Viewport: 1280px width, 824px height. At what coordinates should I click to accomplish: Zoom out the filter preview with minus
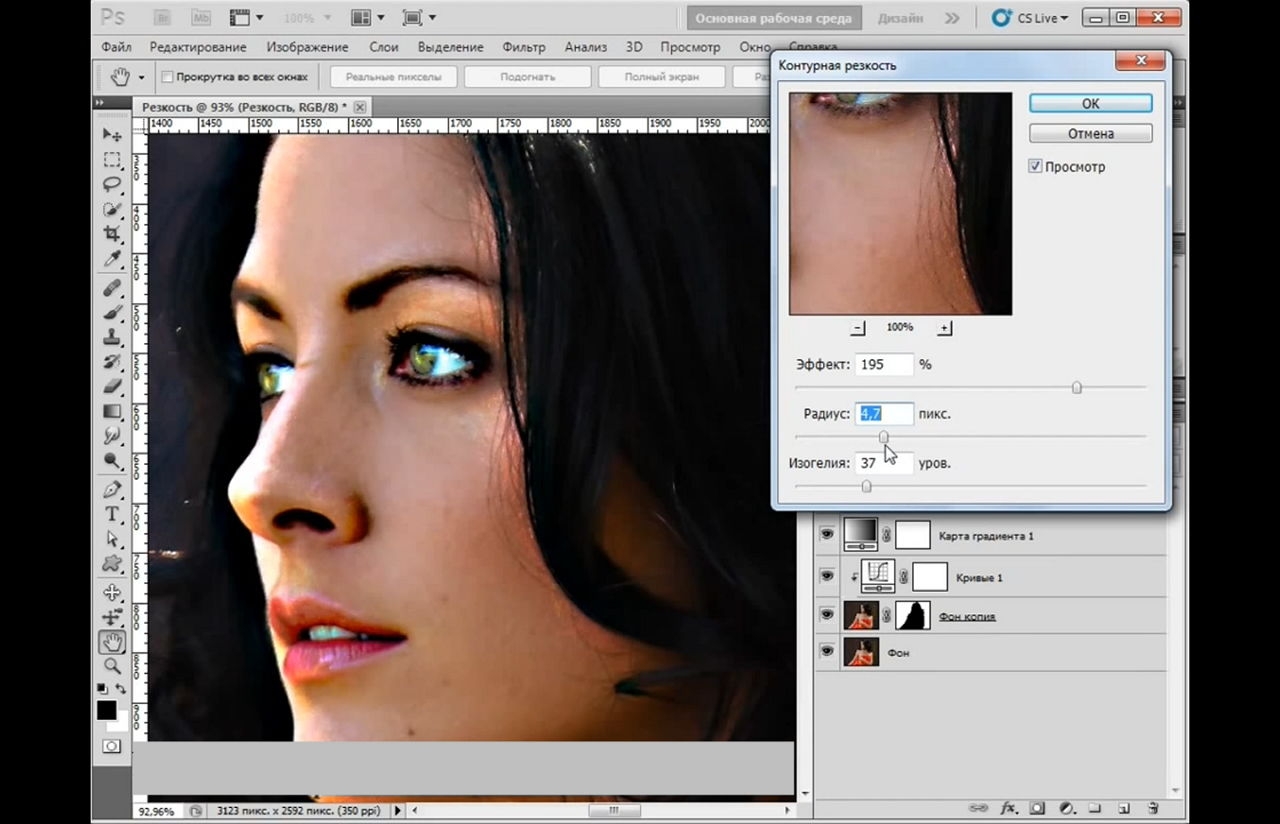point(858,328)
